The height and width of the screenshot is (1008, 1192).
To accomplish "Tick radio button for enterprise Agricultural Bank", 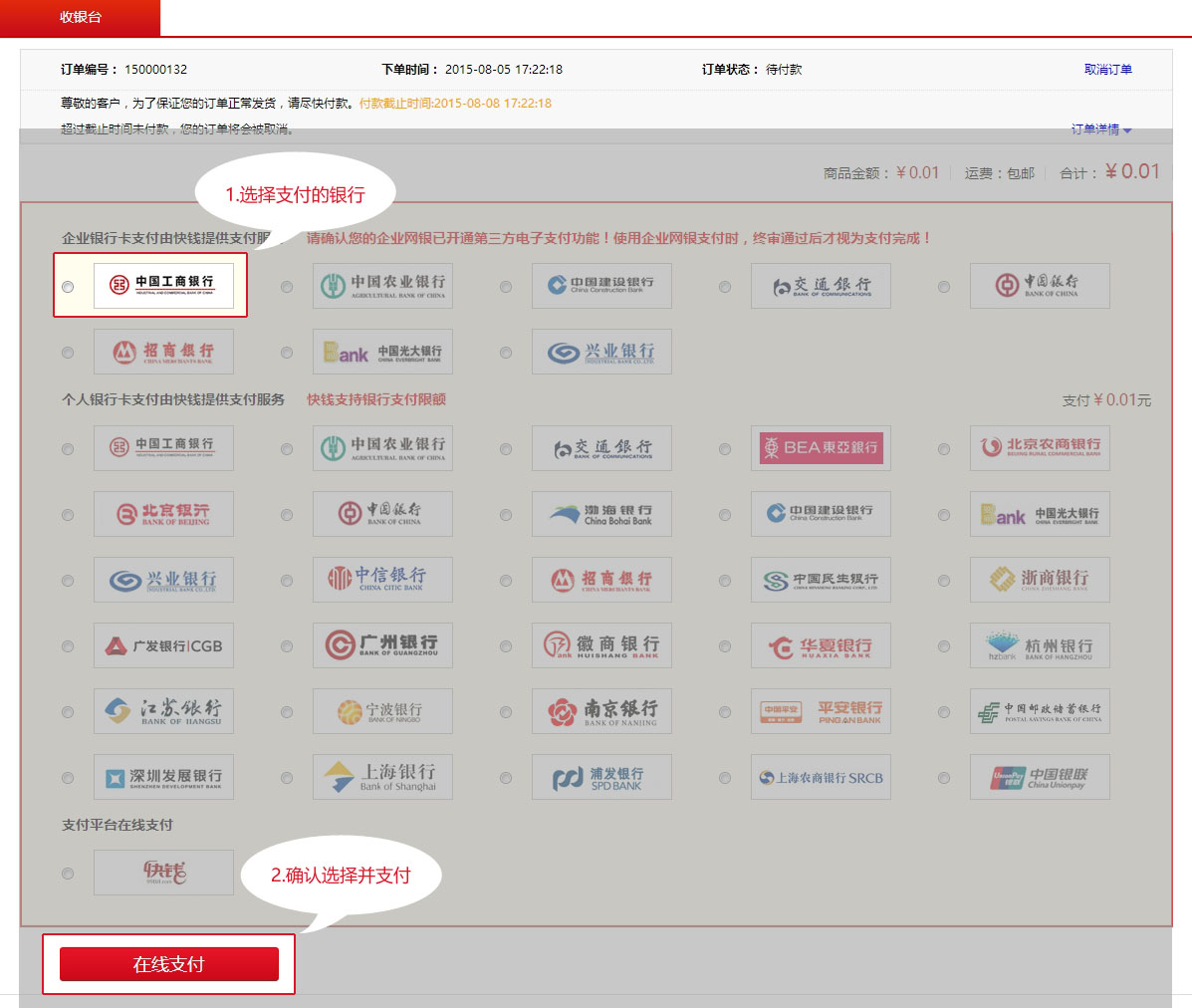I will click(x=287, y=287).
